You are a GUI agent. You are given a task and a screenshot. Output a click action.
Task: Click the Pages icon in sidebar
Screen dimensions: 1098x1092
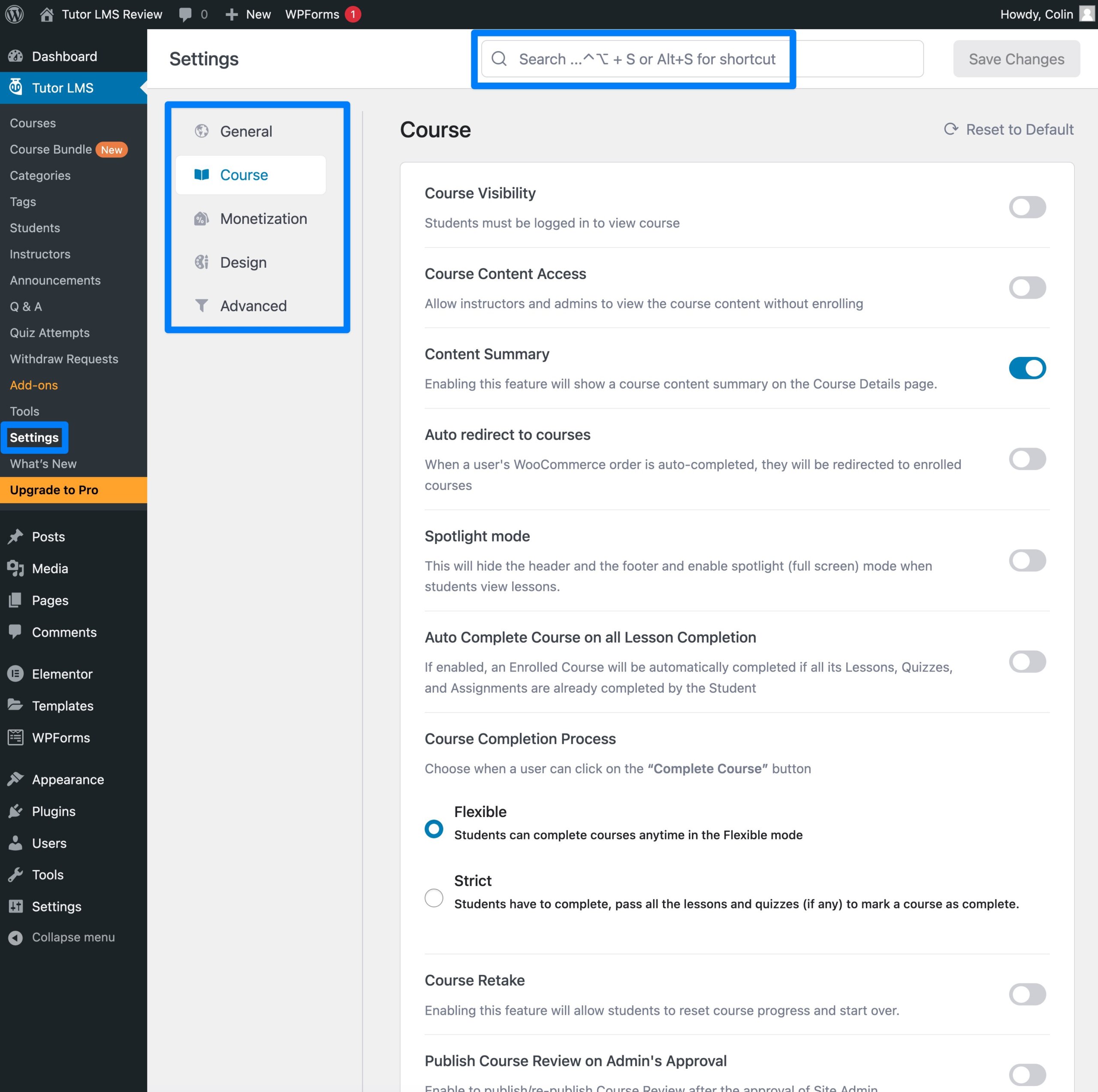15,600
